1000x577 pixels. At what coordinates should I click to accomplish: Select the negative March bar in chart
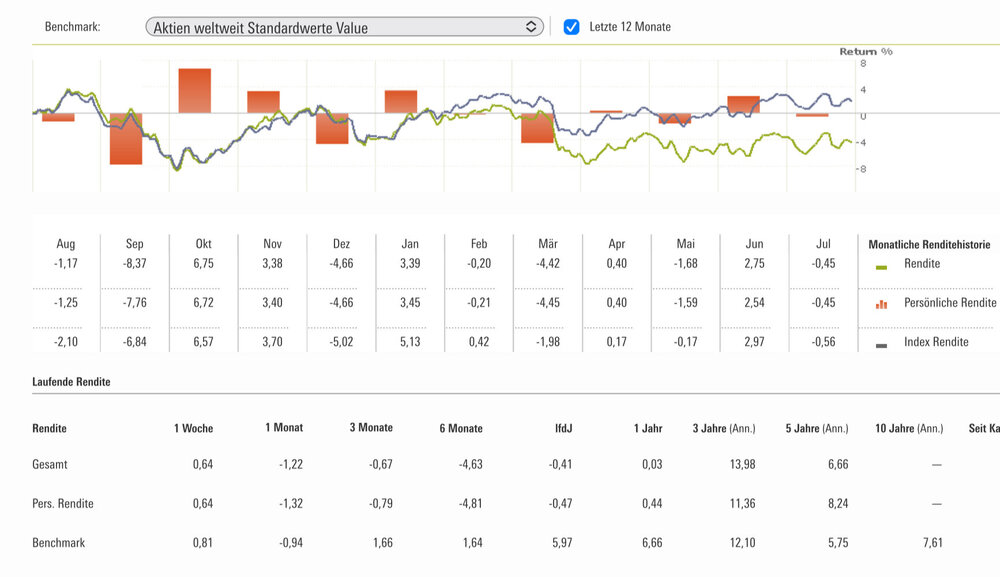537,127
